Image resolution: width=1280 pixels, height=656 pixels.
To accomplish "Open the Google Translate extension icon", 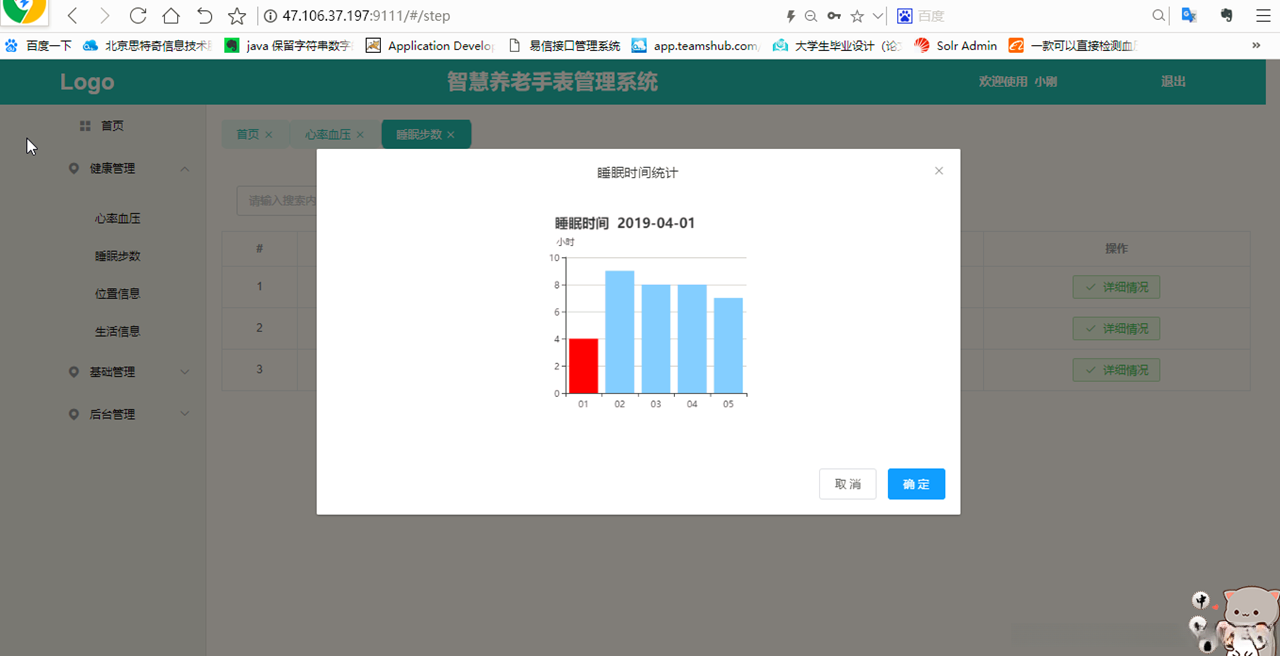I will click(x=1189, y=15).
